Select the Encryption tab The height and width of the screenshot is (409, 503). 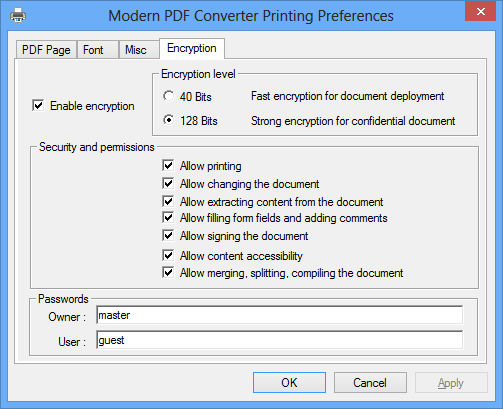pyautogui.click(x=192, y=48)
